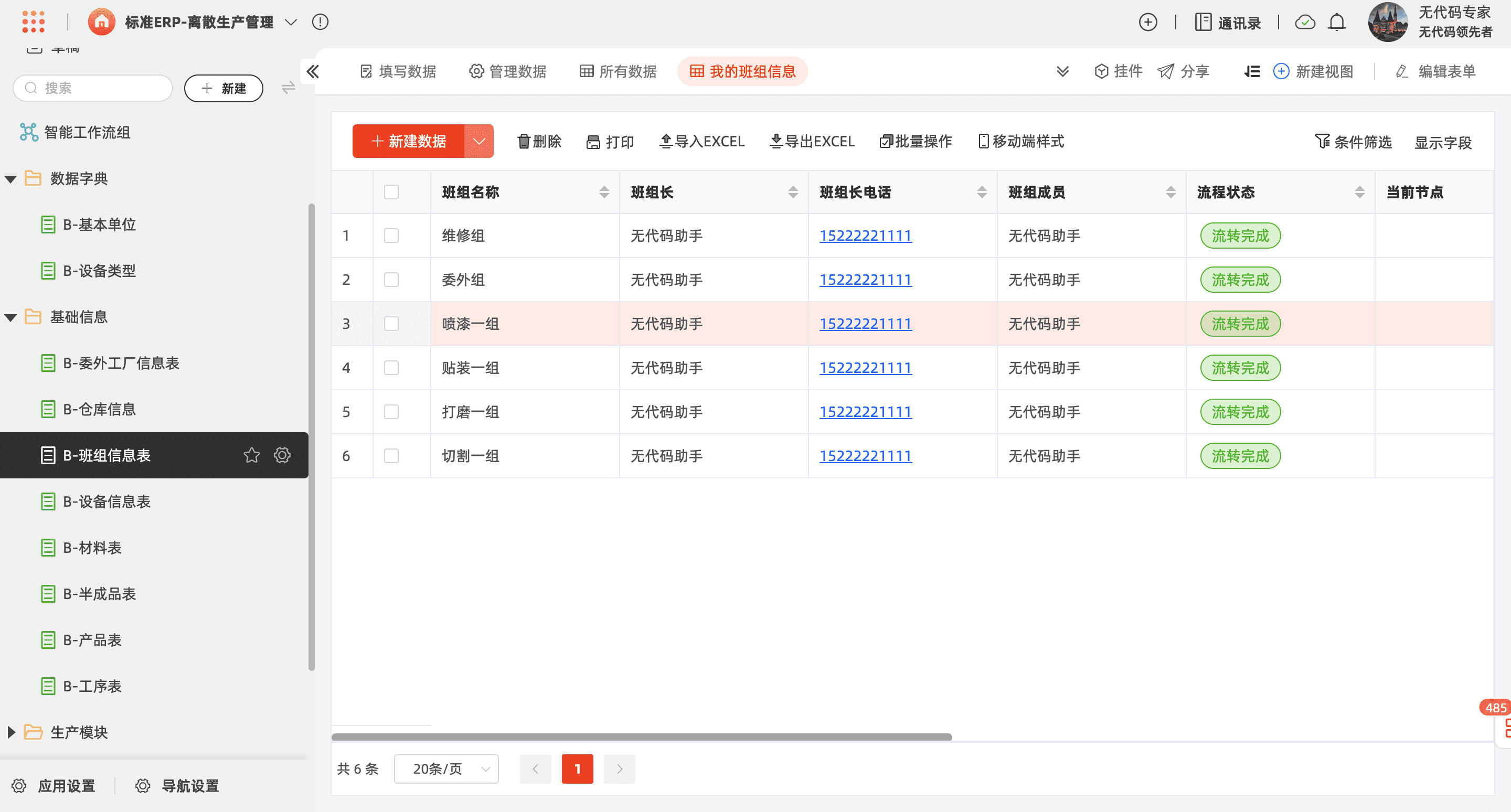Open the 新建数据 dropdown arrow
Image resolution: width=1511 pixels, height=812 pixels.
click(478, 141)
